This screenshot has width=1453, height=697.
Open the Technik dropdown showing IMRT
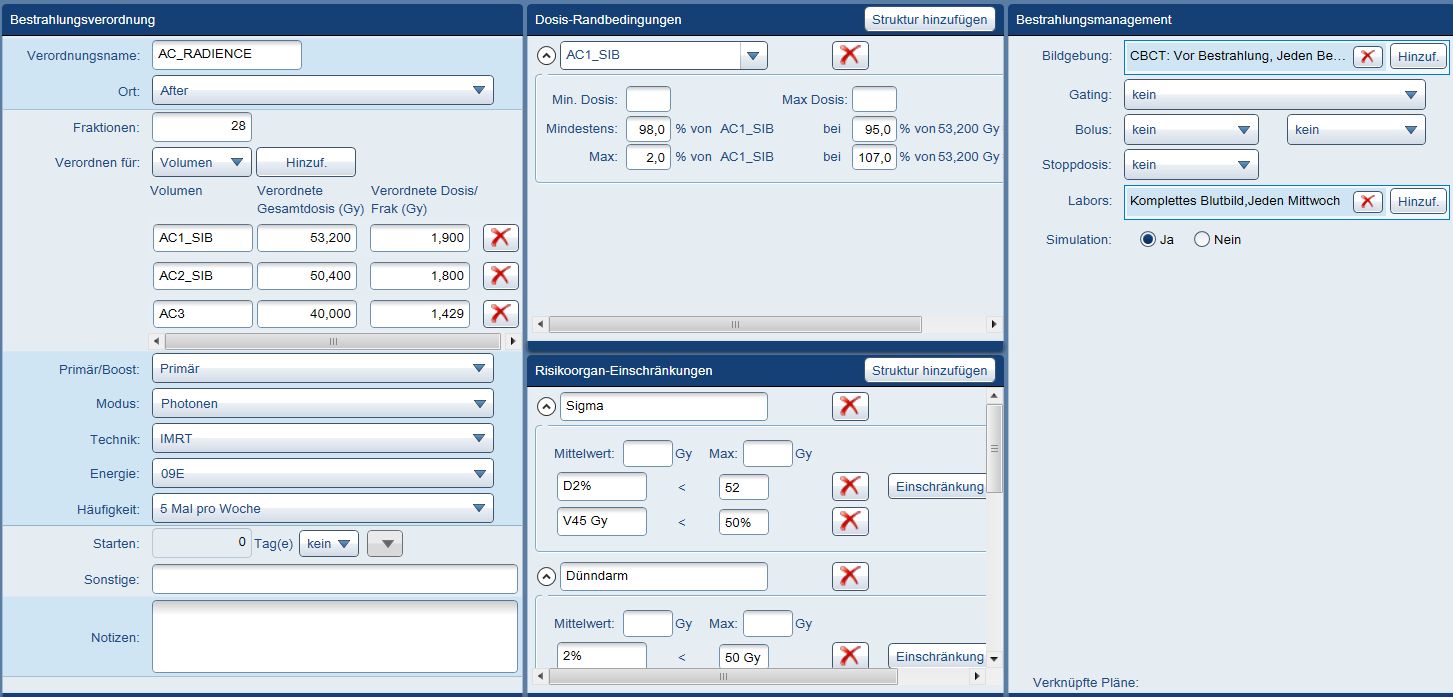[322, 438]
